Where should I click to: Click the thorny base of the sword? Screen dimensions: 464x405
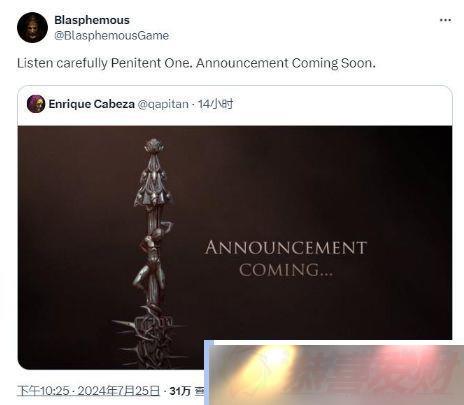(x=150, y=335)
